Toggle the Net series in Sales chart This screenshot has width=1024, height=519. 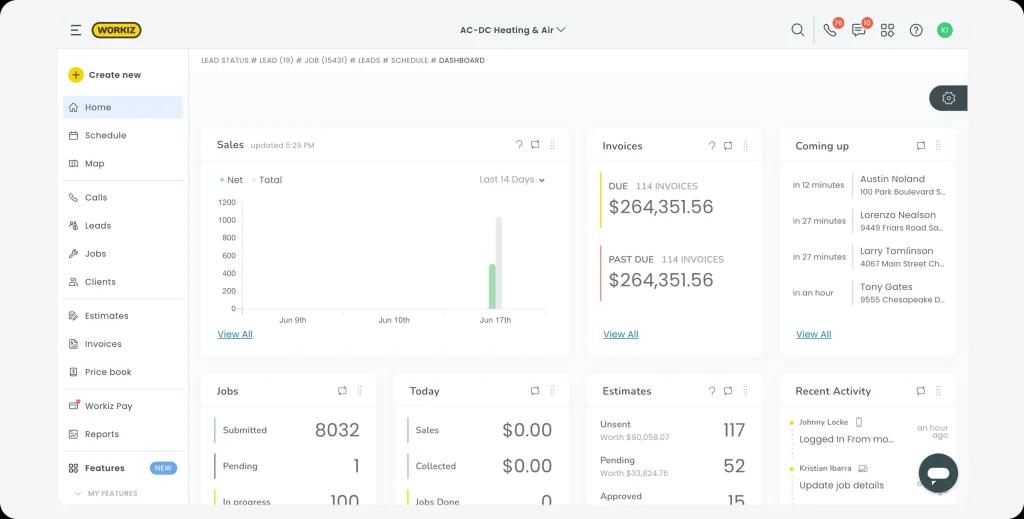(232, 180)
